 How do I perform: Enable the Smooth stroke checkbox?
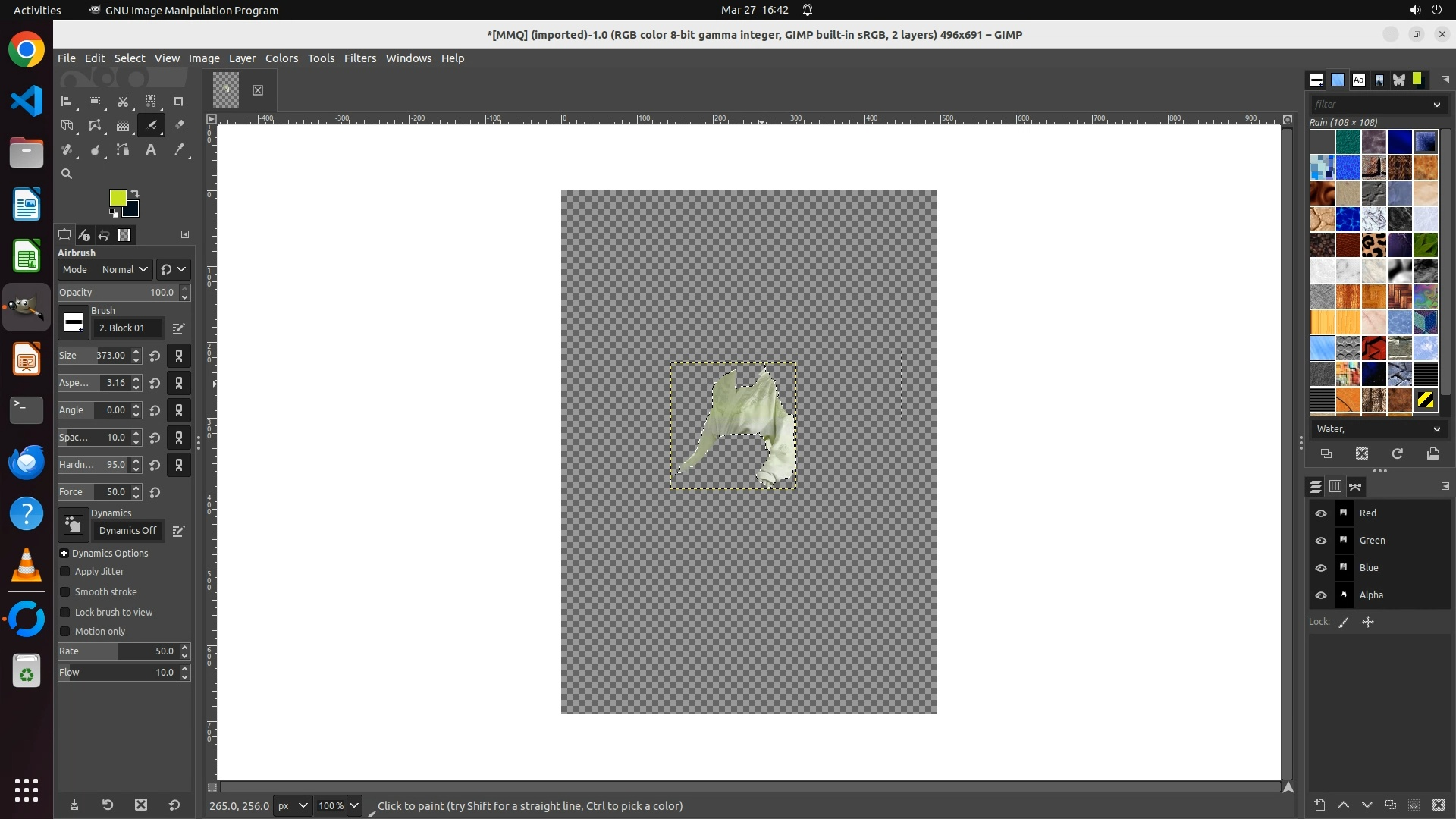pyautogui.click(x=65, y=592)
